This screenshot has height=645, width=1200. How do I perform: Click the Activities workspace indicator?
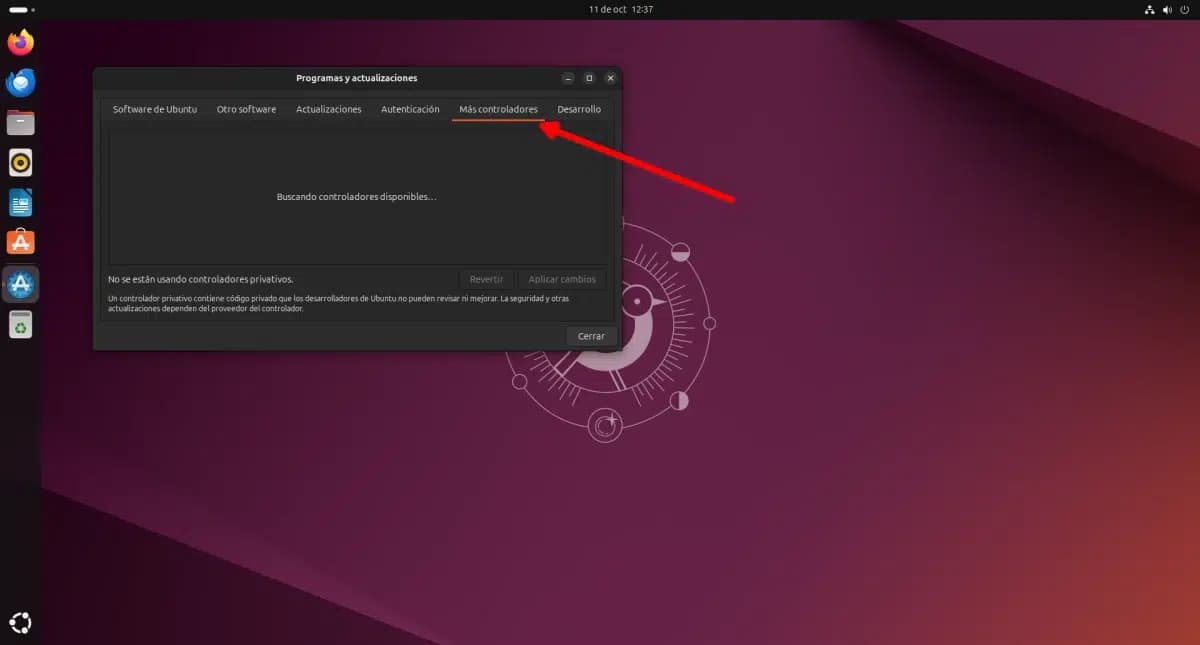point(21,9)
